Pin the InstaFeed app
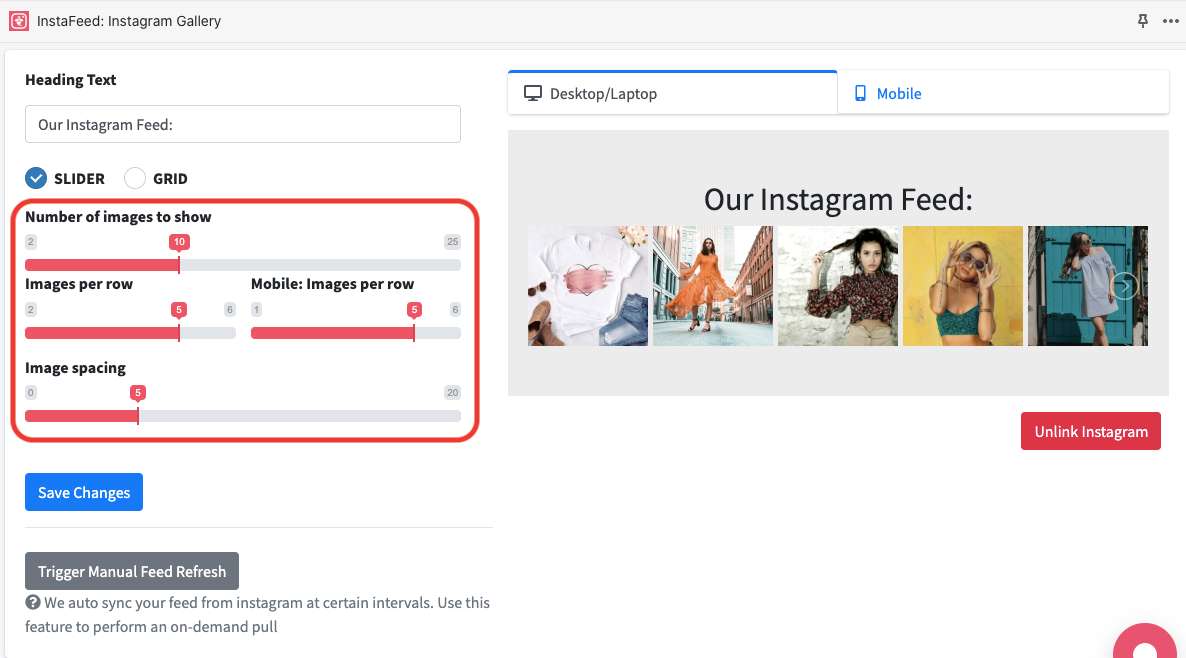Screen dimensions: 1186x658 [x=1143, y=21]
